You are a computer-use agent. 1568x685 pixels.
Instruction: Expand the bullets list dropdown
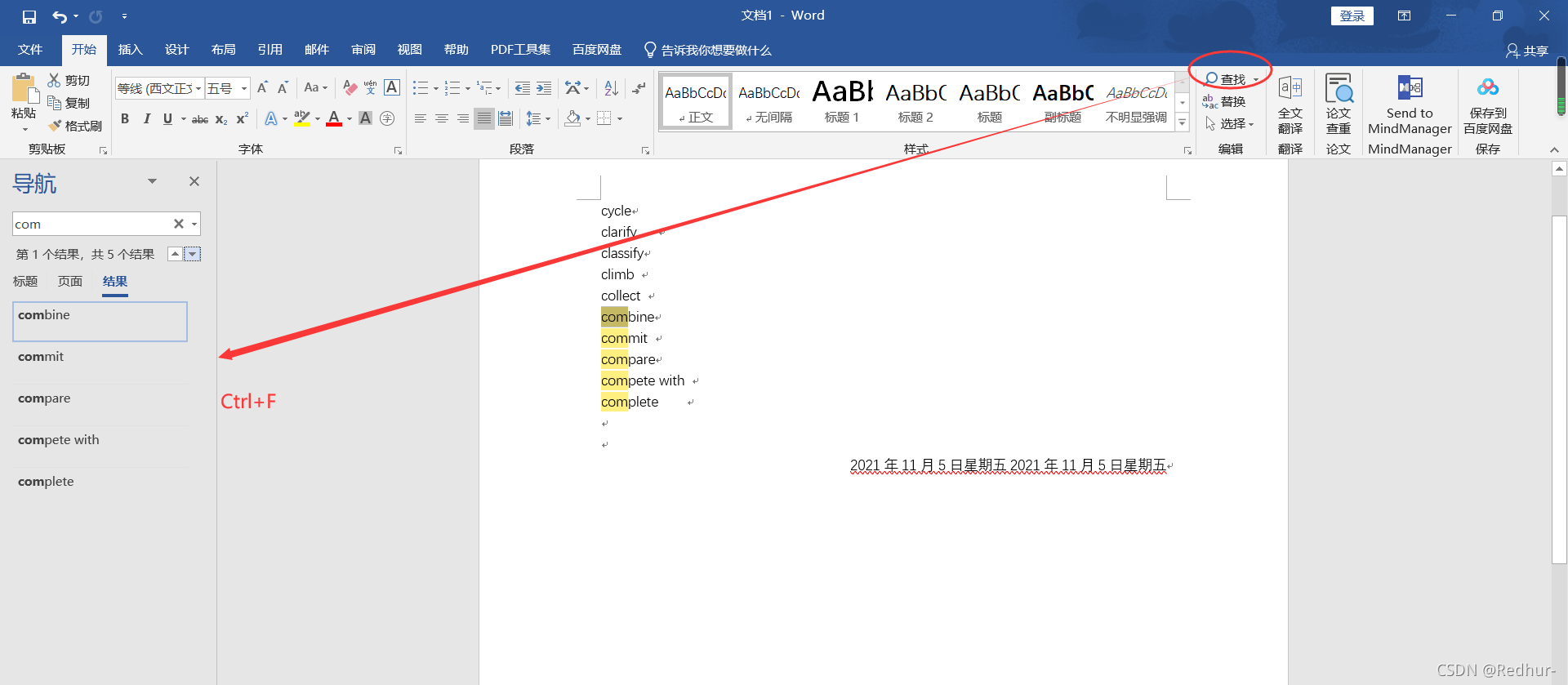pyautogui.click(x=435, y=88)
